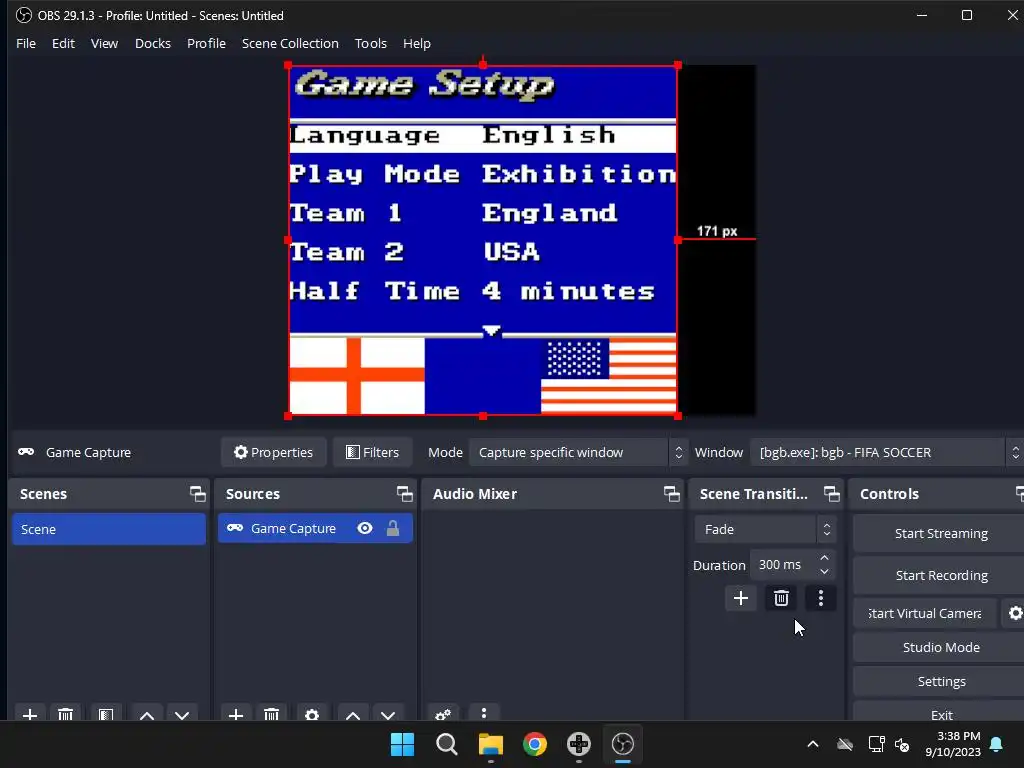Click the OBS Studio taskbar icon
1024x768 pixels.
pos(622,744)
